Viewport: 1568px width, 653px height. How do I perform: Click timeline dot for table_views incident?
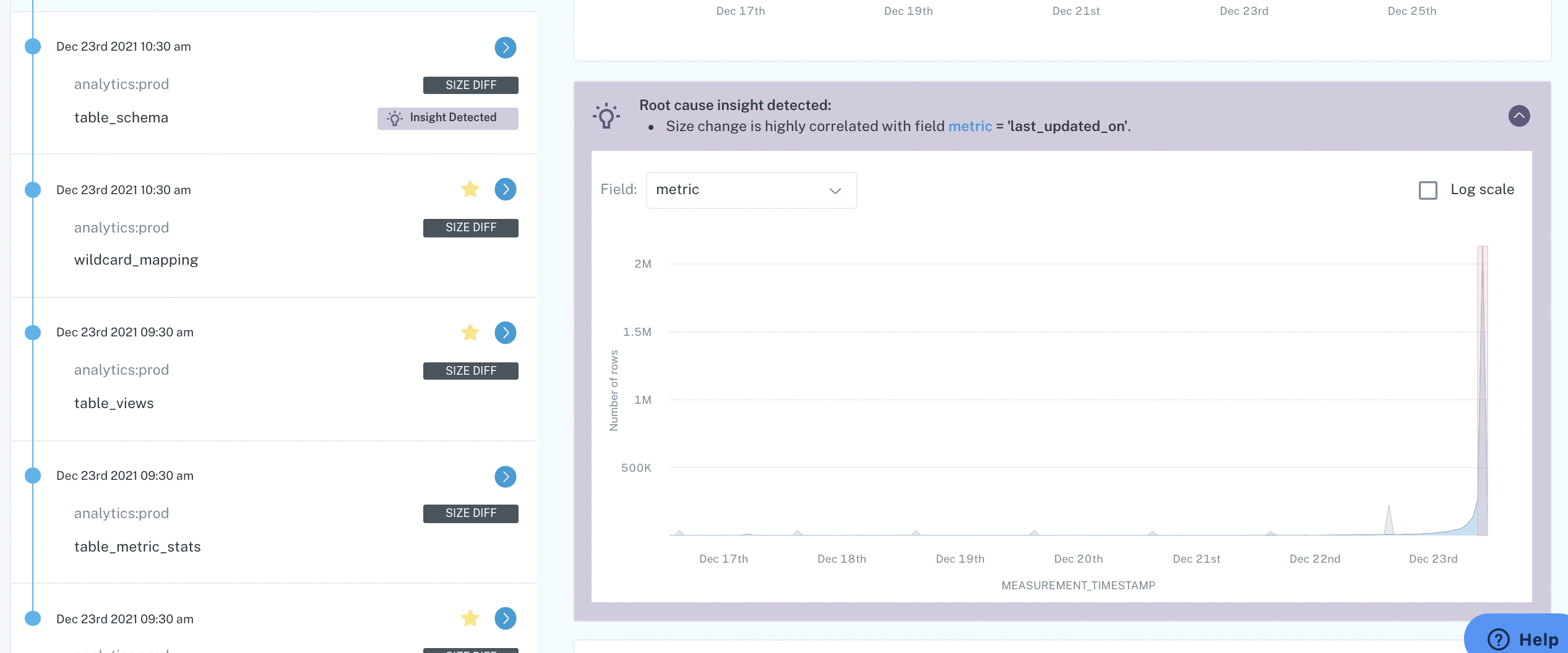(x=33, y=333)
